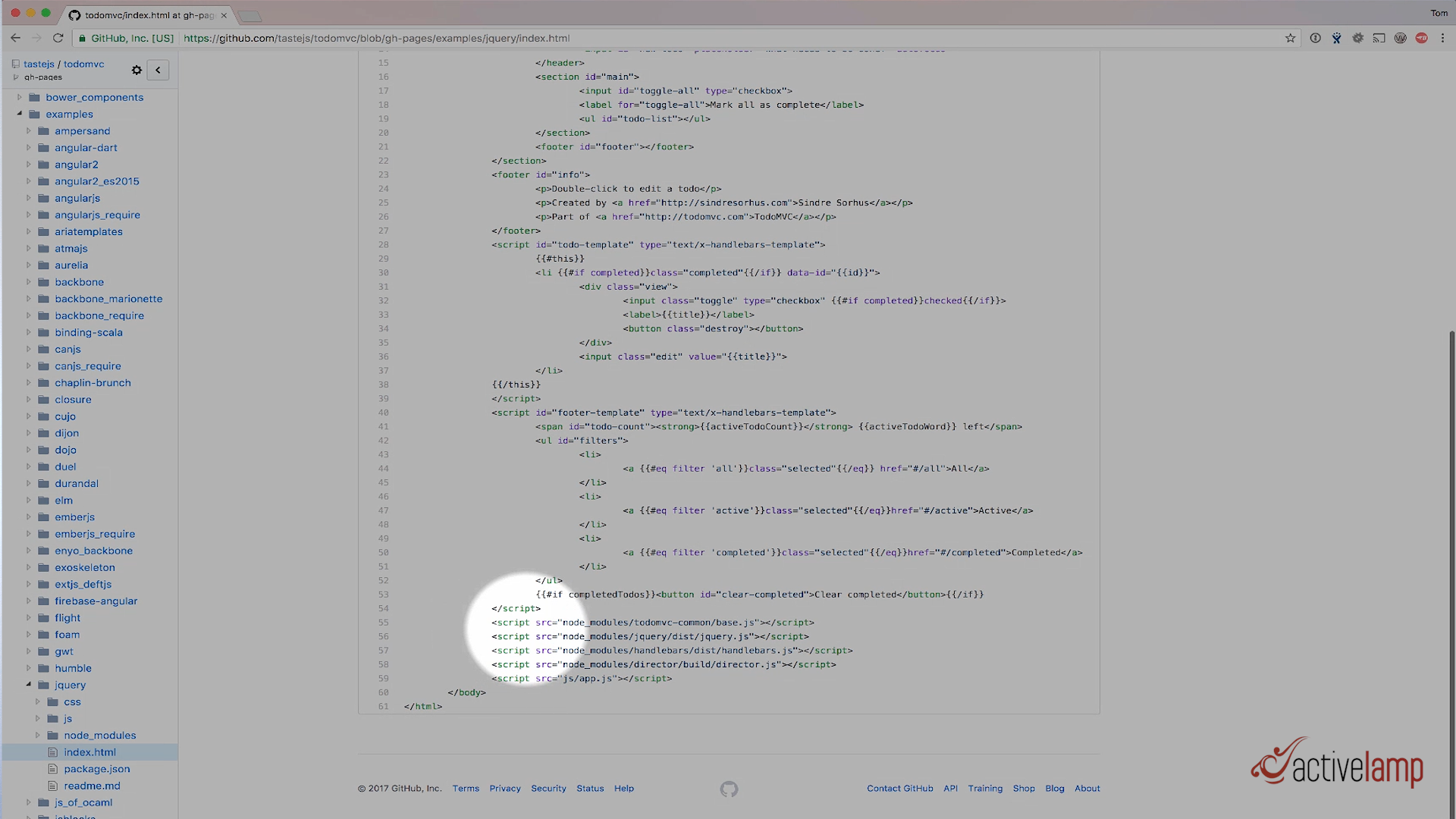This screenshot has height=819, width=1456.
Task: Expand the node_modules folder arrow
Action: point(38,735)
